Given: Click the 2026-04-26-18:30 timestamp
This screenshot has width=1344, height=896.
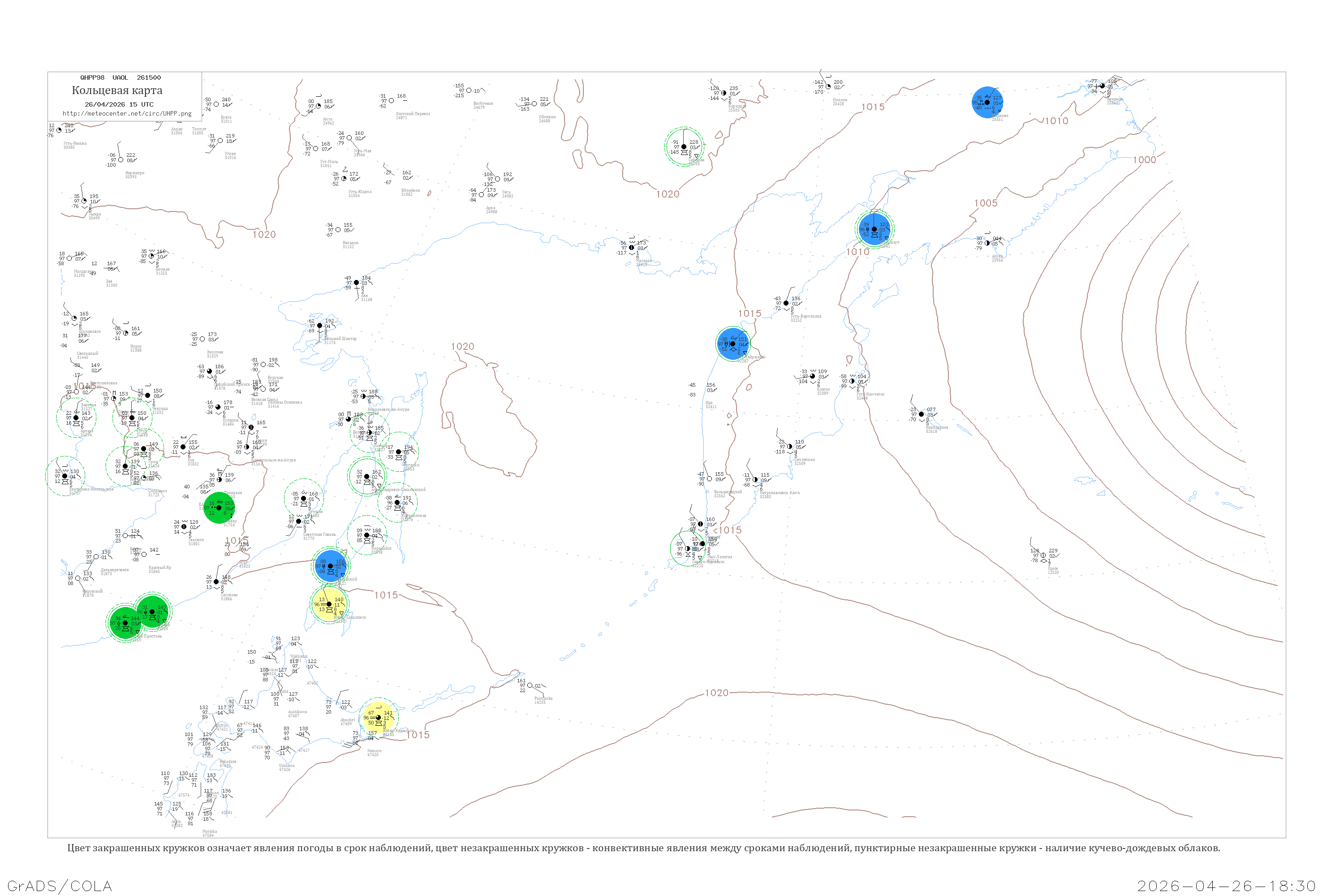Looking at the screenshot, I should [1226, 886].
